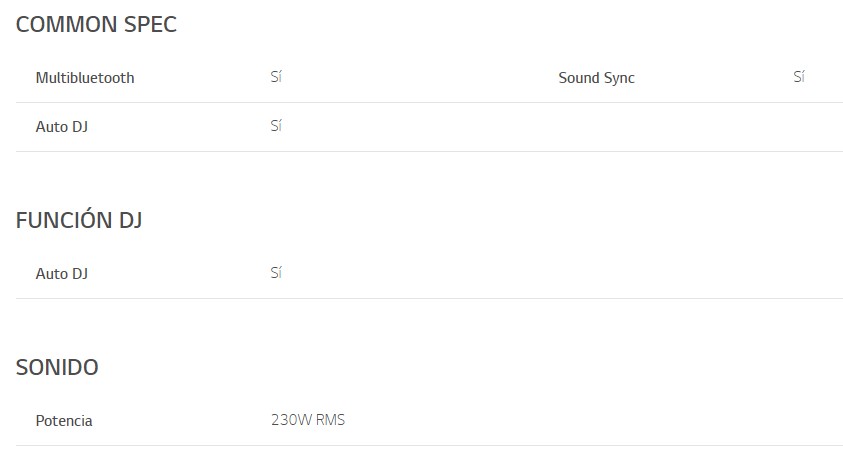Select the Sound Sync spec label
Viewport: 843px width, 458px height.
[x=596, y=78]
